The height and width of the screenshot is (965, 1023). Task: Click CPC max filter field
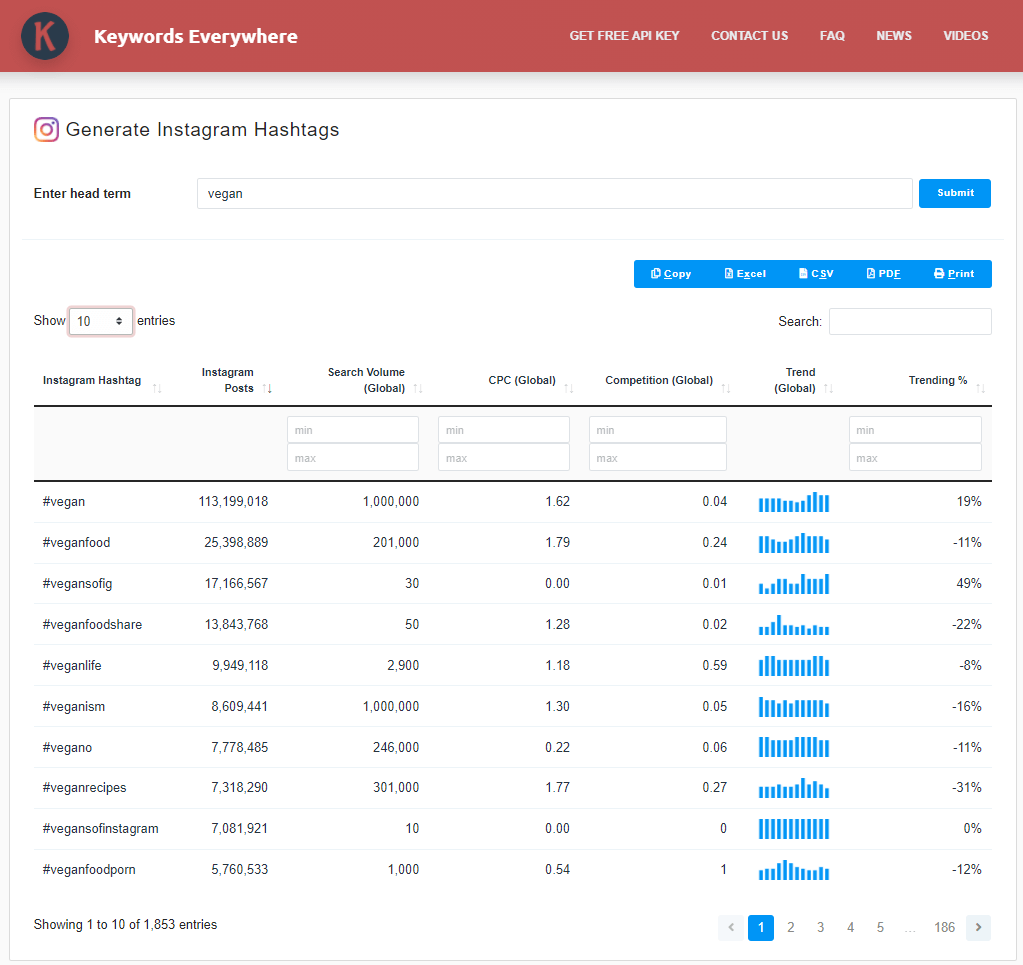tap(504, 457)
